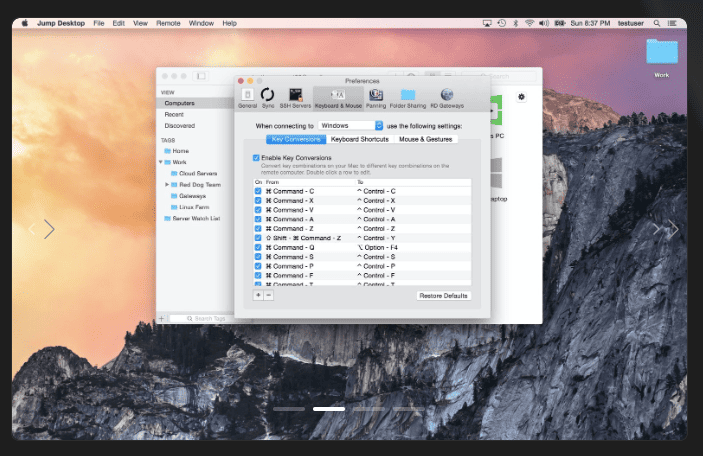Toggle the Command - P conversion checkbox
The width and height of the screenshot is (703, 456).
tap(258, 266)
